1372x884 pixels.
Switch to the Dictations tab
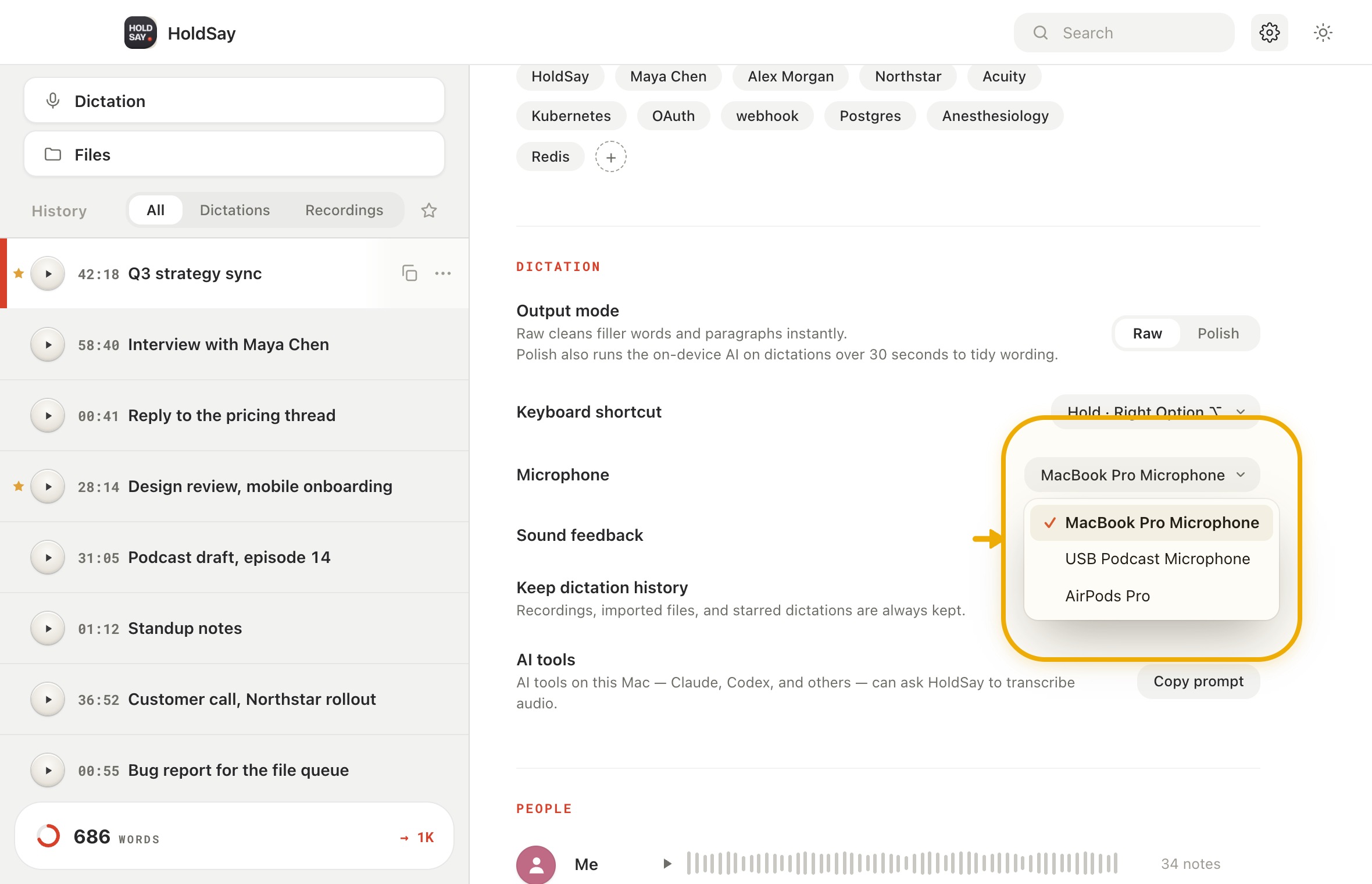(x=235, y=210)
